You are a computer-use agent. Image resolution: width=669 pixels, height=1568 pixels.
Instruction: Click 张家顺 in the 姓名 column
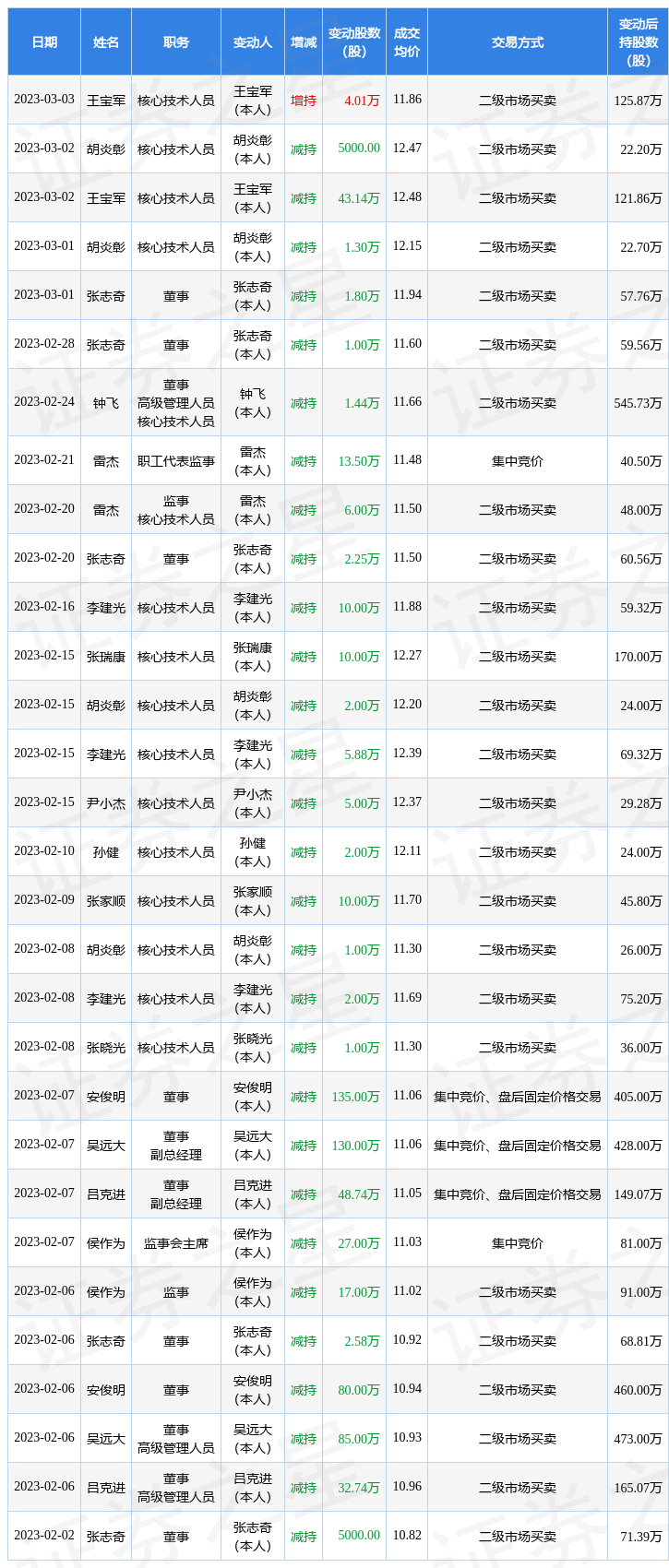pyautogui.click(x=106, y=901)
